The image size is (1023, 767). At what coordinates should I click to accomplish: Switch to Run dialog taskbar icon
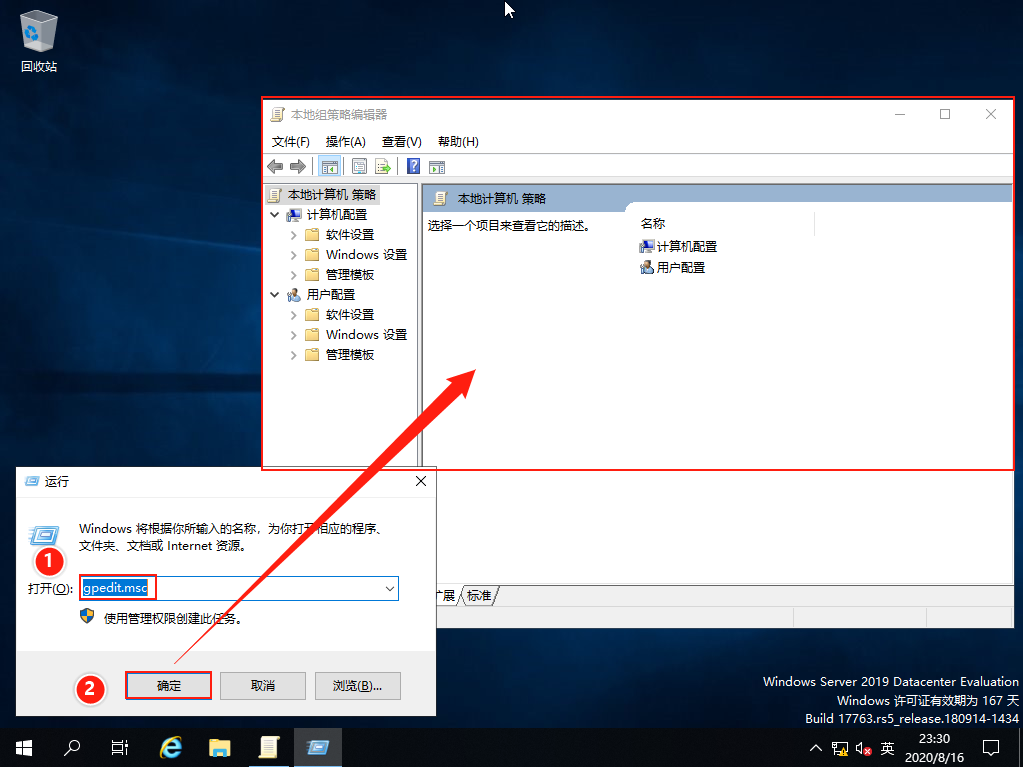(x=318, y=747)
